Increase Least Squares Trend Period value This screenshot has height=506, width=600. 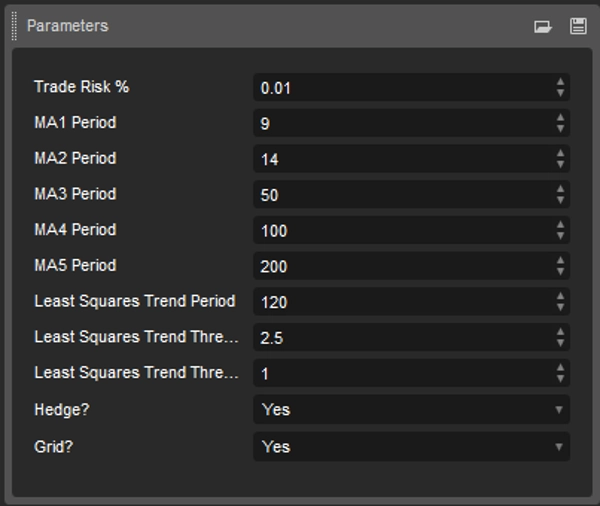560,296
